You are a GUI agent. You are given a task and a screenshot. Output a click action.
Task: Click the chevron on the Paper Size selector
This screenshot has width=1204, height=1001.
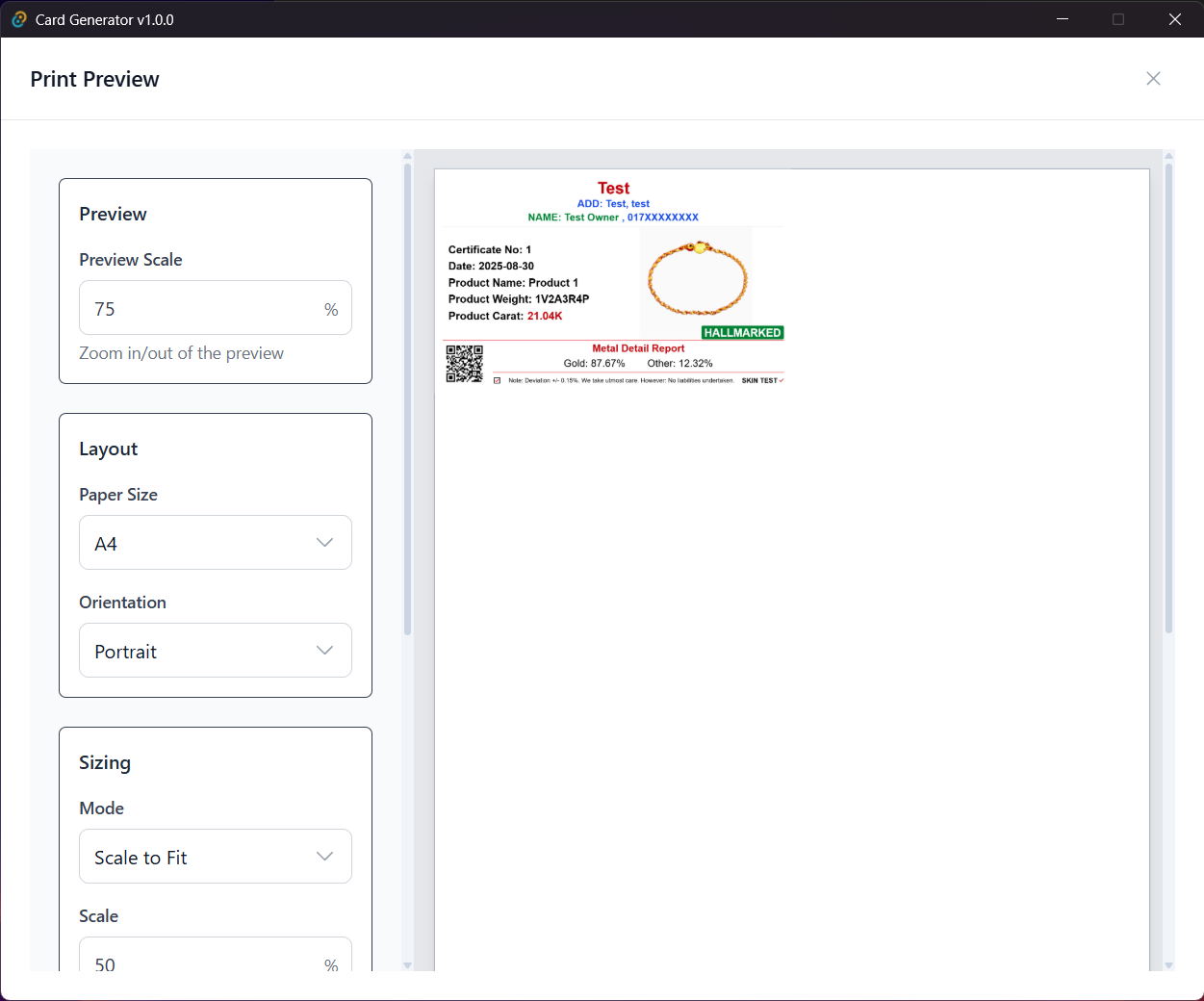(324, 543)
